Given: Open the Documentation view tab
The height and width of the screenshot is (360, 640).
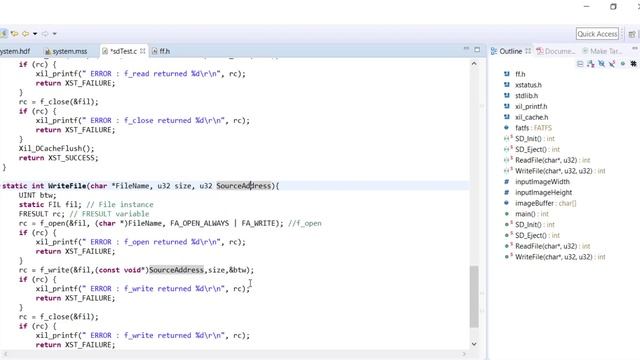Looking at the screenshot, I should click(556, 51).
